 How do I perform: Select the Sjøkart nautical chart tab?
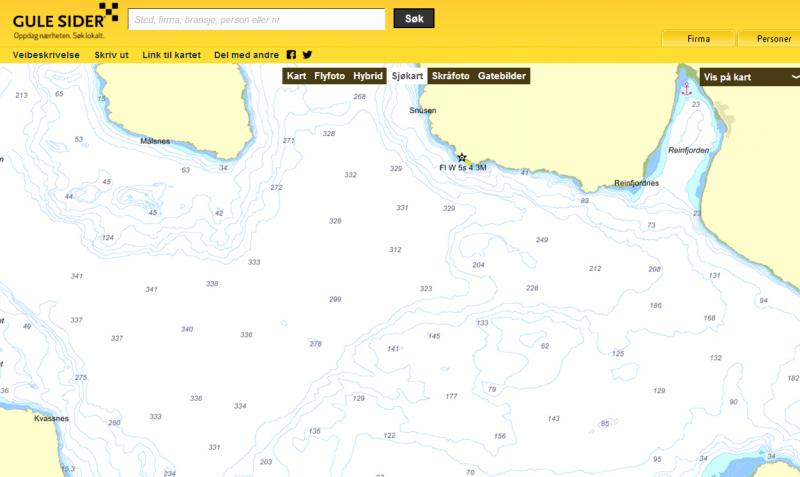(x=408, y=76)
